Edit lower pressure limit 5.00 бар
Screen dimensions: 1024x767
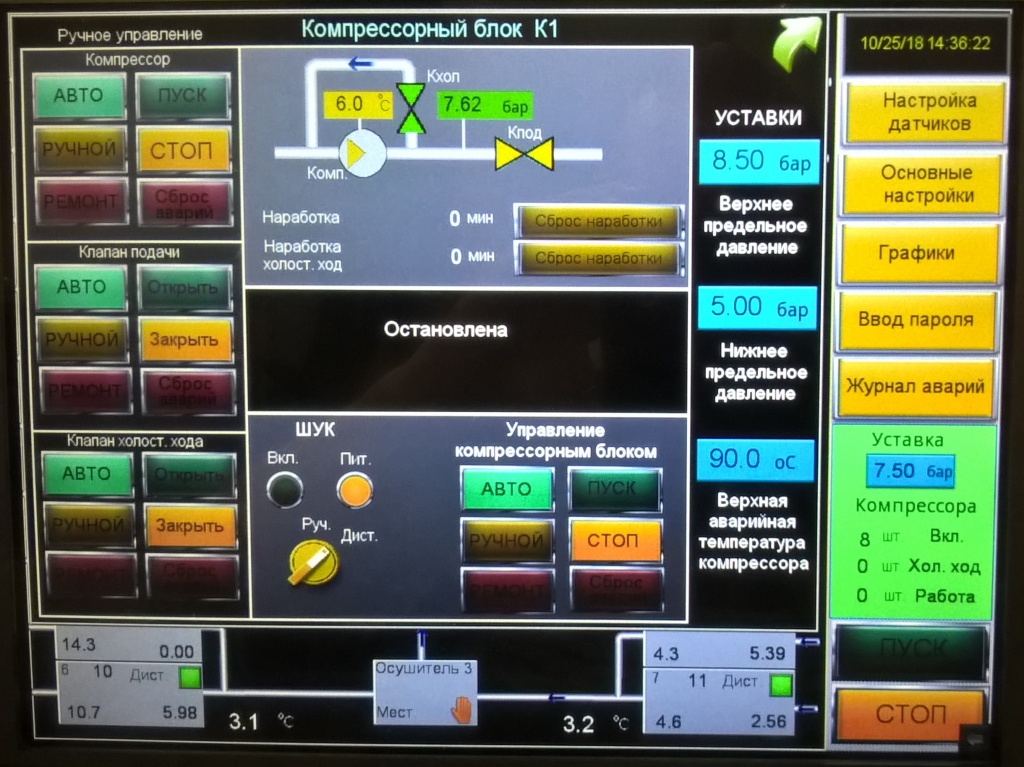757,308
